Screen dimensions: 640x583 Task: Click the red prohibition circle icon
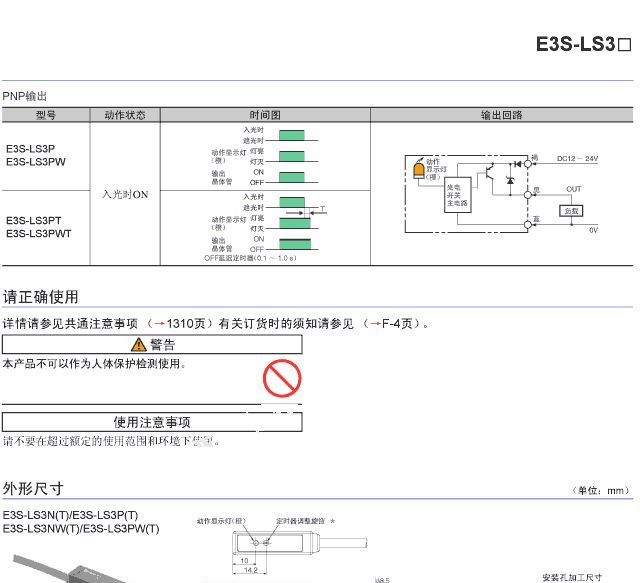tap(282, 378)
